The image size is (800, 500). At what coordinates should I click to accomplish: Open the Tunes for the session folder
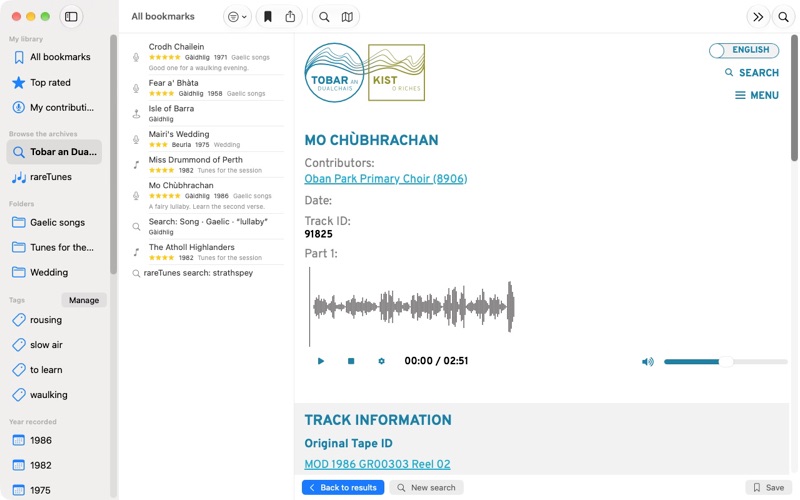(54, 247)
